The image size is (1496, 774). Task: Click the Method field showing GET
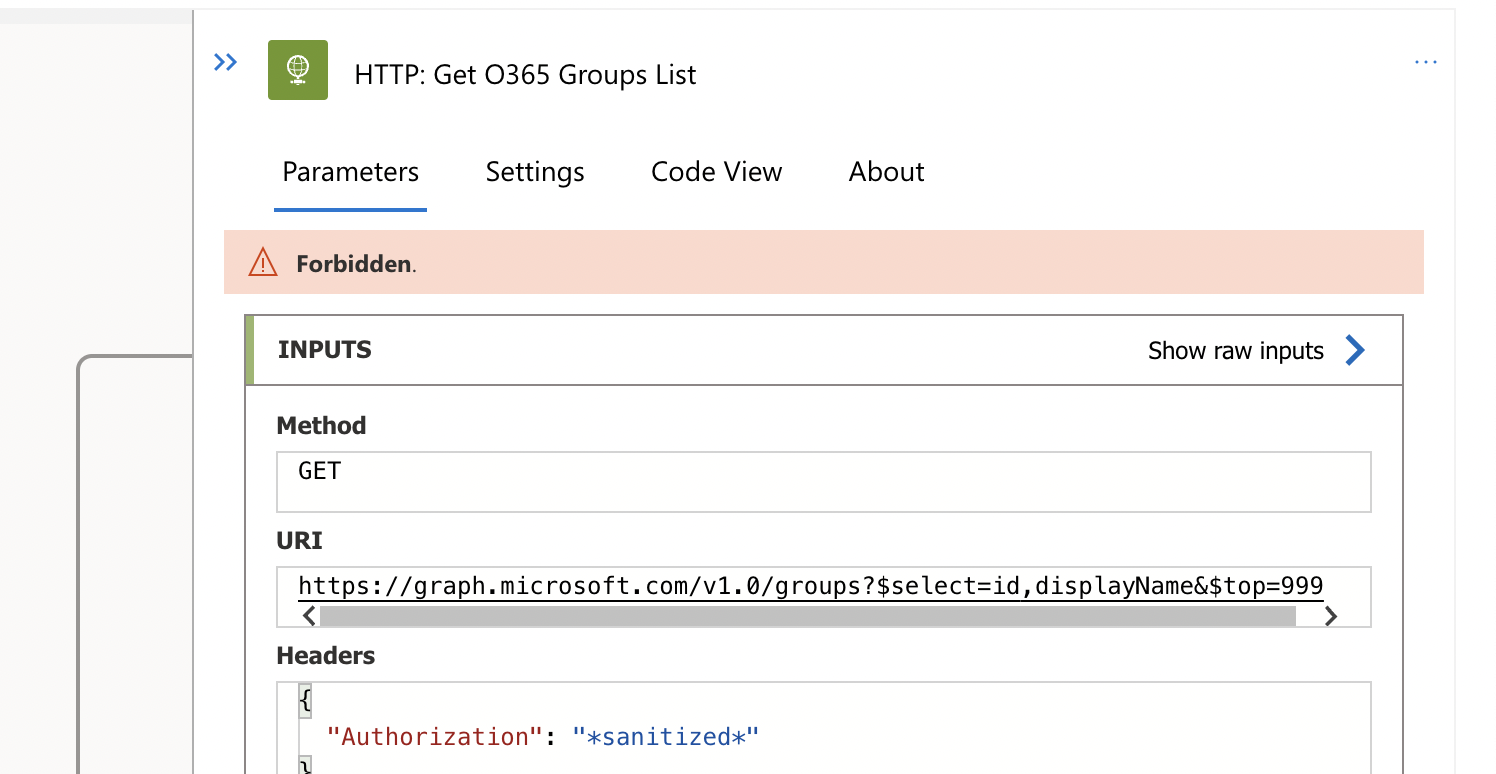coord(824,482)
